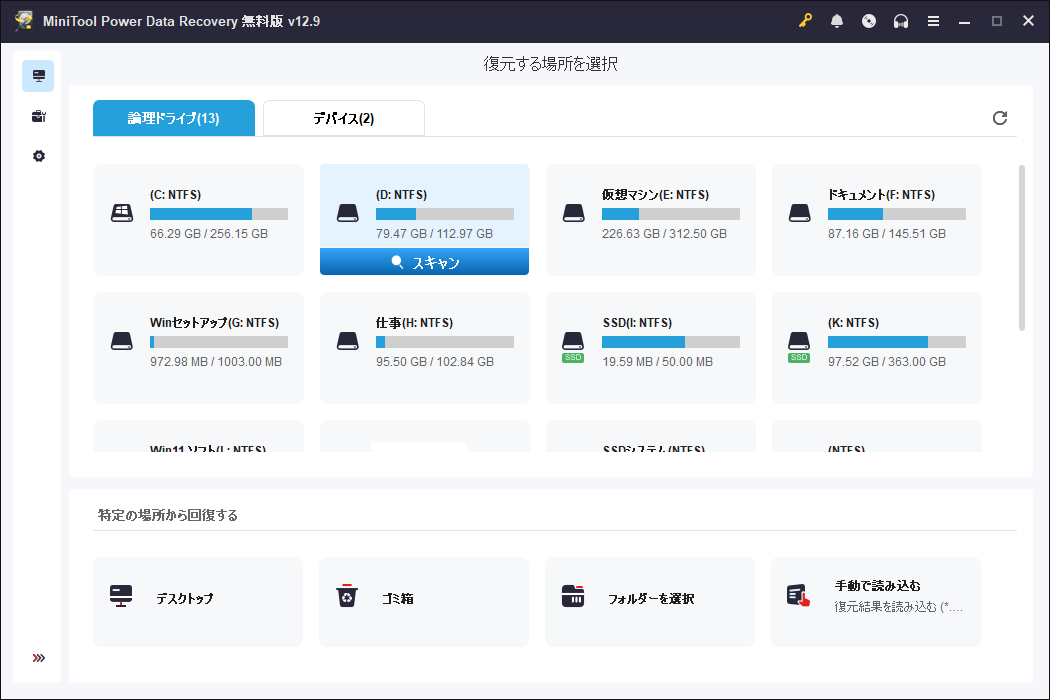The width and height of the screenshot is (1050, 700).
Task: Click the スキャン button on drive D
Action: click(425, 262)
